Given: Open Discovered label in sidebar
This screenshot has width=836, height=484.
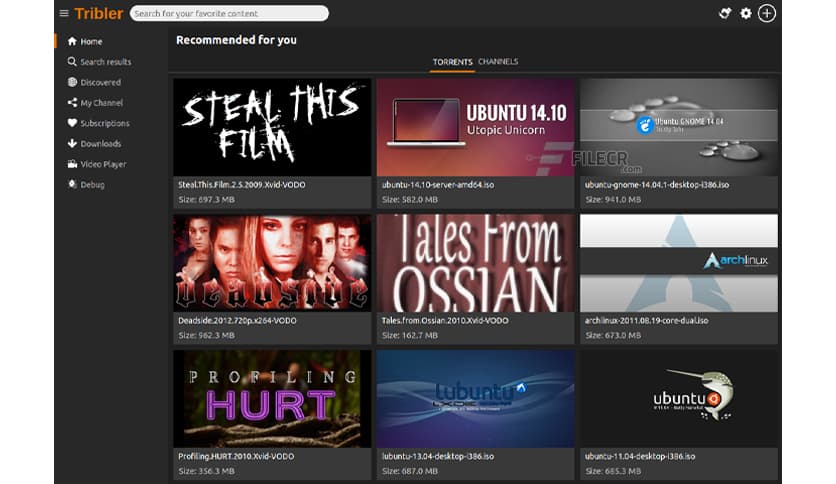Looking at the screenshot, I should 100,83.
